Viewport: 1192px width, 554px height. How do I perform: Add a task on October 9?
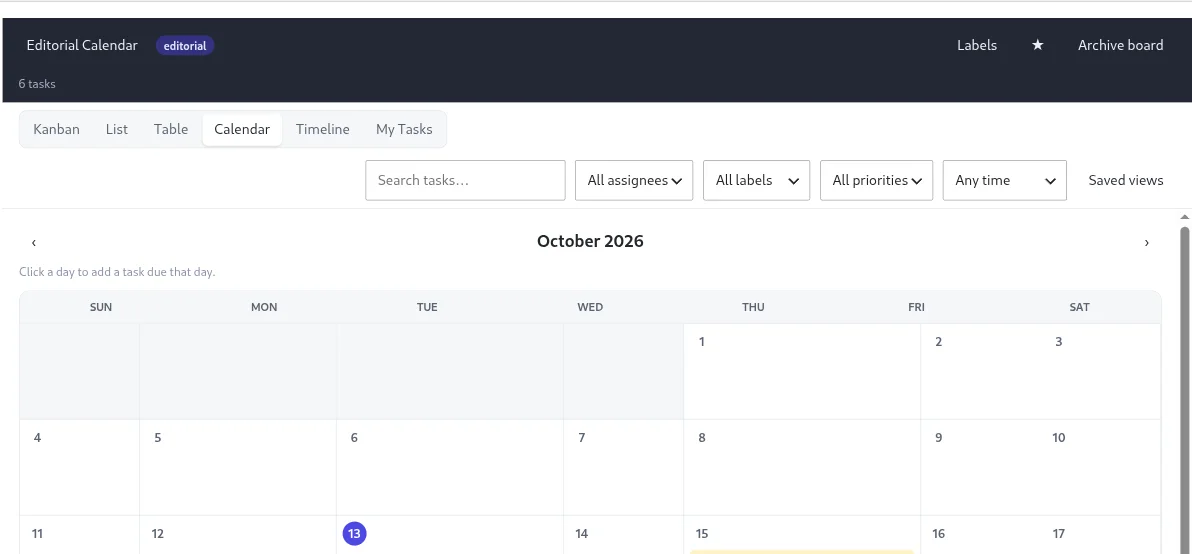tap(981, 467)
